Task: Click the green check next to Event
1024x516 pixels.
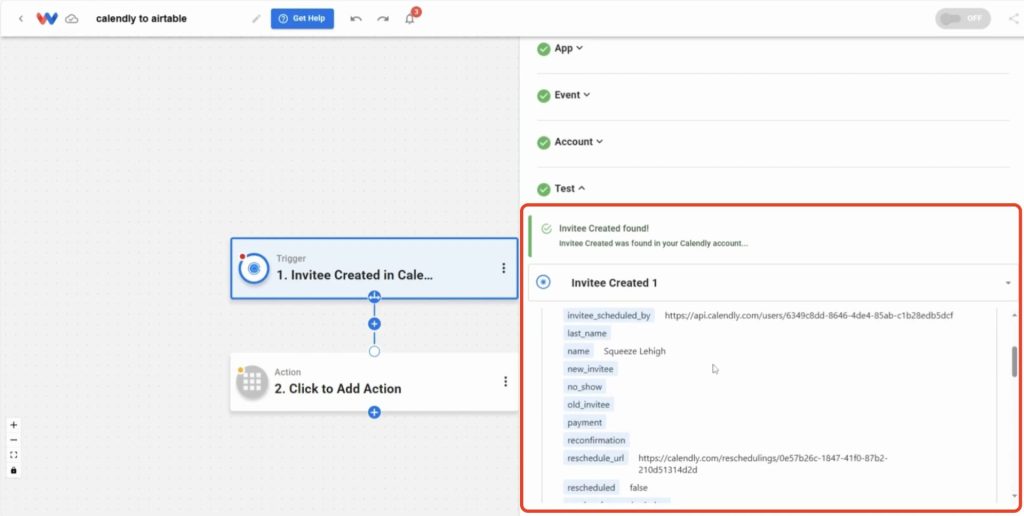Action: point(543,96)
